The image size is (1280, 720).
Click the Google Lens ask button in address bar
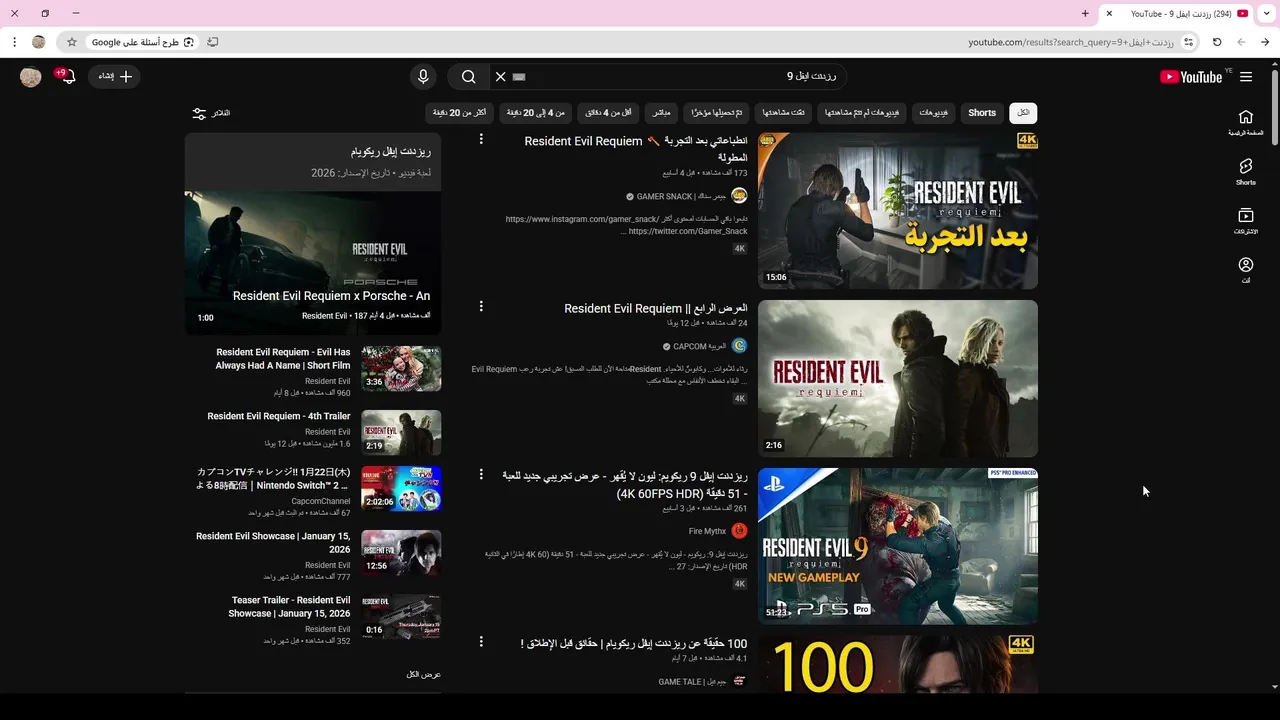pos(141,42)
